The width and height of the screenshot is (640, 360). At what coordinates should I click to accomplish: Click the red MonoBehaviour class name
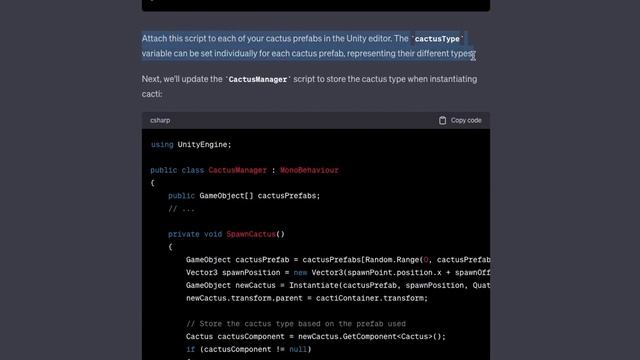309,170
